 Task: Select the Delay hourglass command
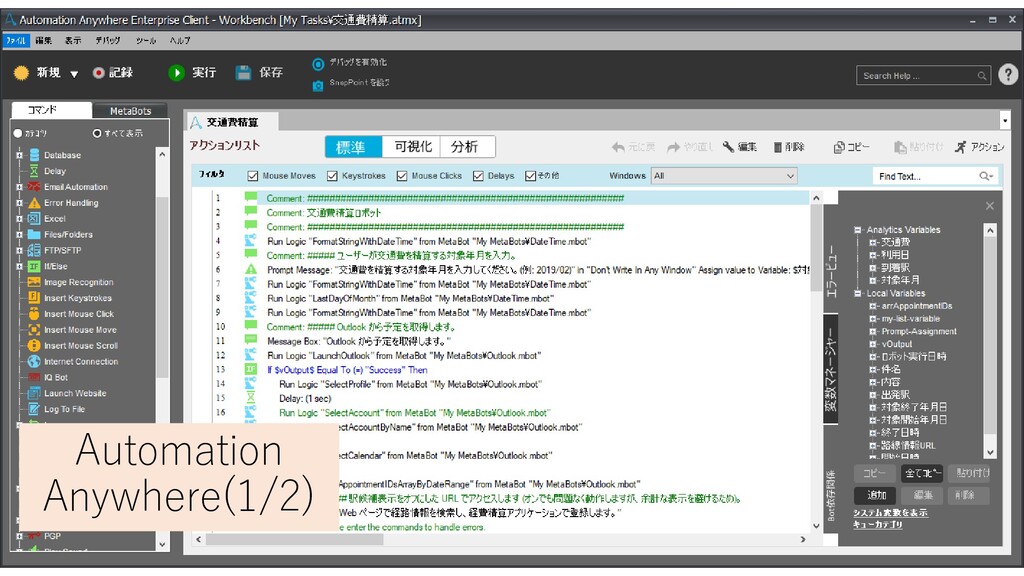(34, 170)
